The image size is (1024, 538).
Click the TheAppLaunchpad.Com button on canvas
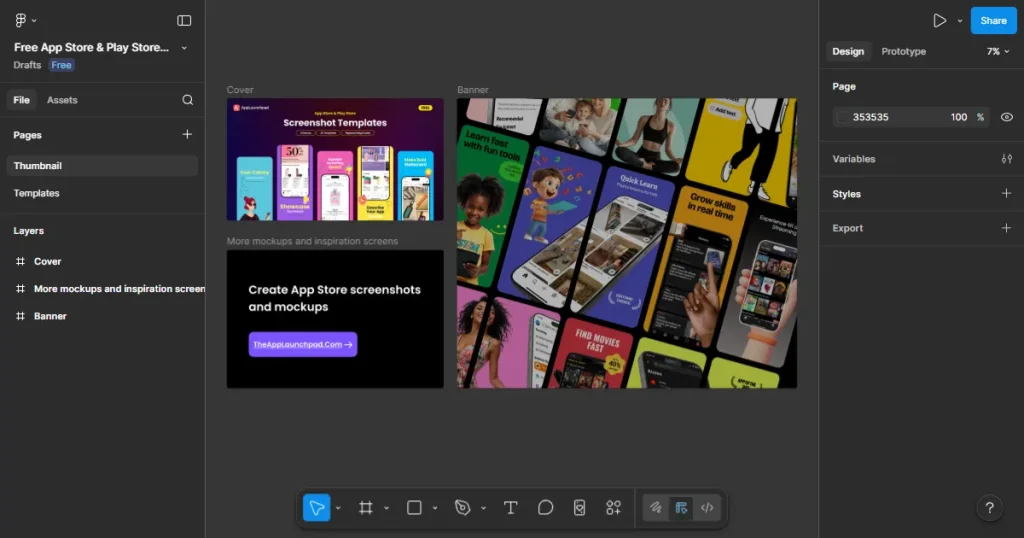[302, 344]
